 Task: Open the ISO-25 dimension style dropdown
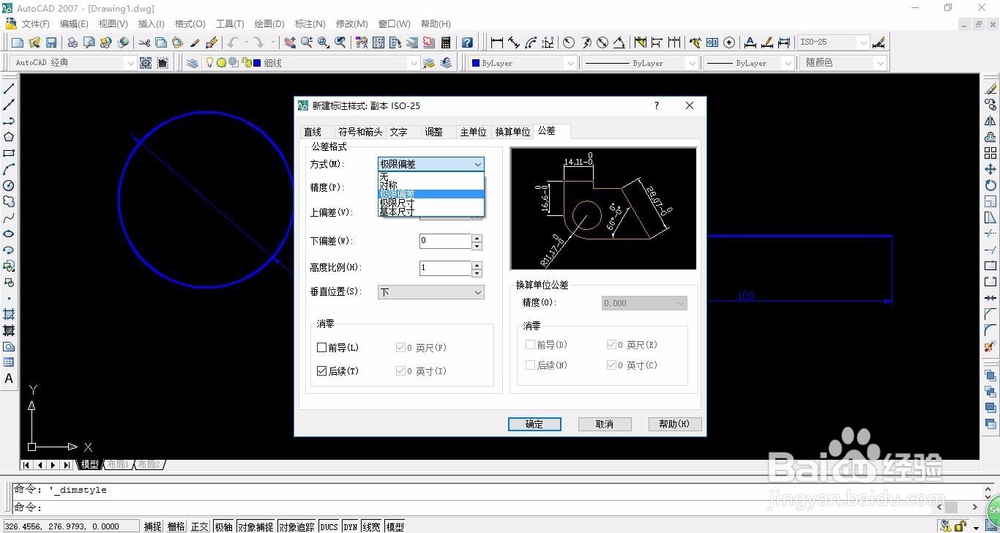pyautogui.click(x=834, y=43)
